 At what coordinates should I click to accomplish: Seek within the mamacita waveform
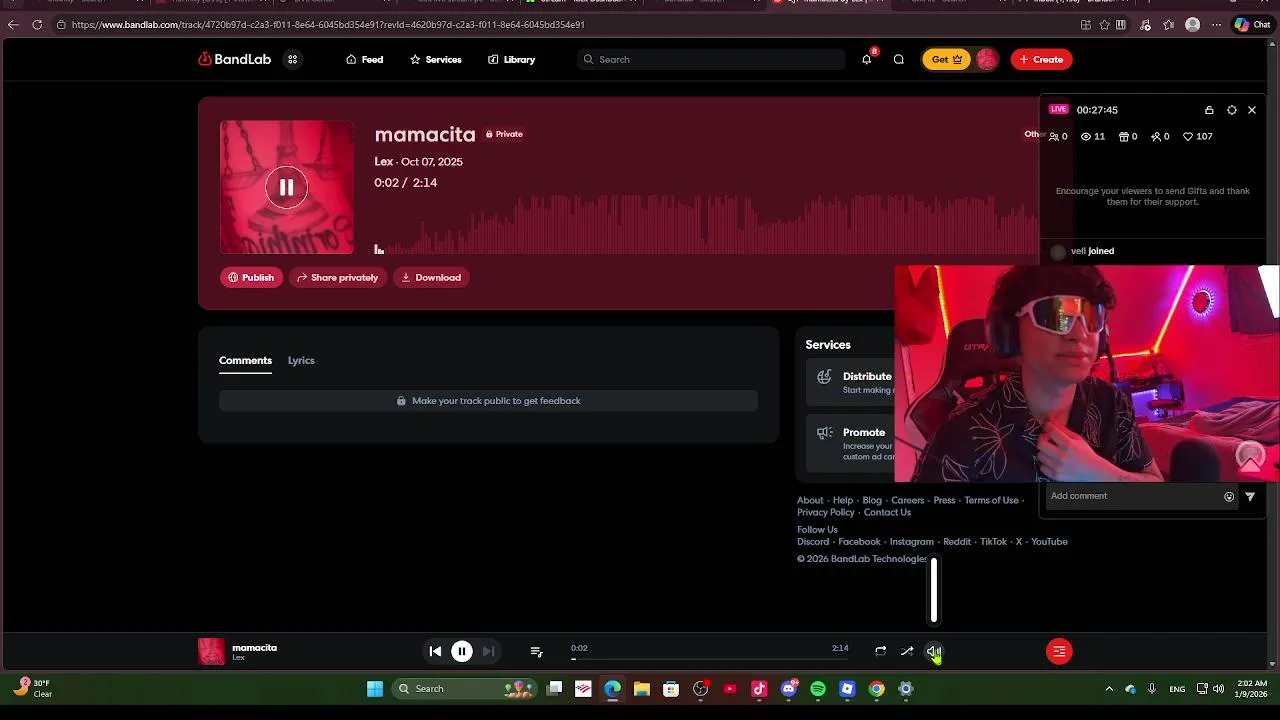[x=706, y=225]
